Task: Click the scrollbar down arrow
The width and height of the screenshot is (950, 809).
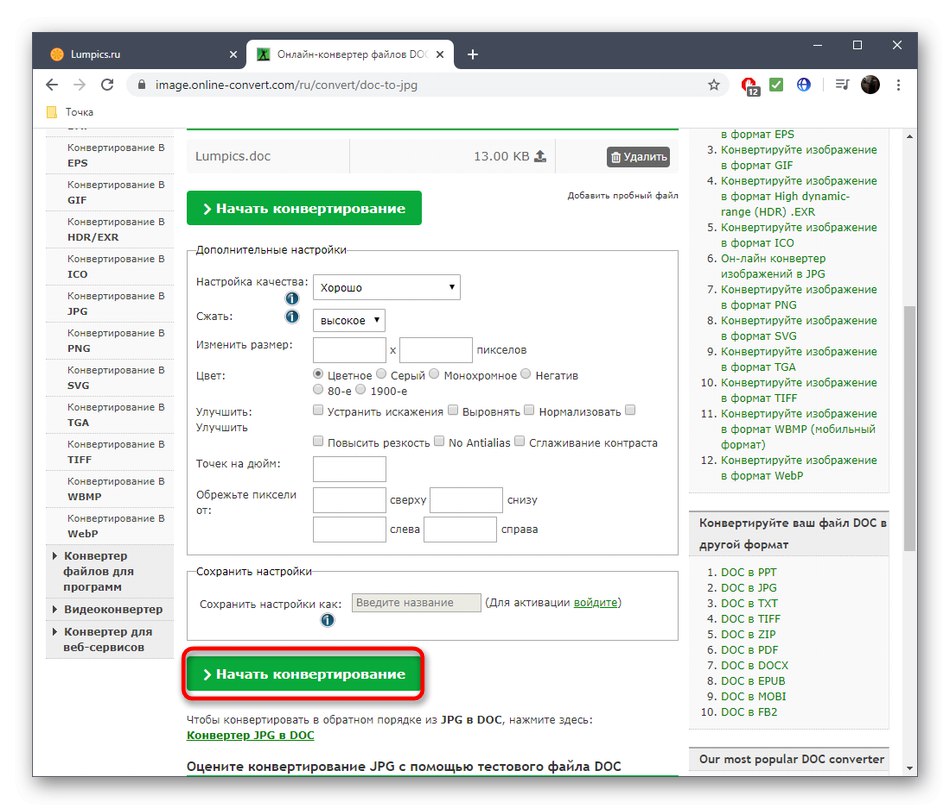Action: tap(909, 768)
